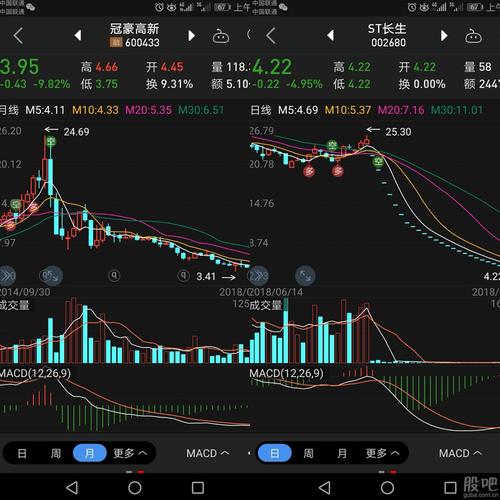Tap fullscreen rotate icon on 冠豪高新 chart

point(52,276)
